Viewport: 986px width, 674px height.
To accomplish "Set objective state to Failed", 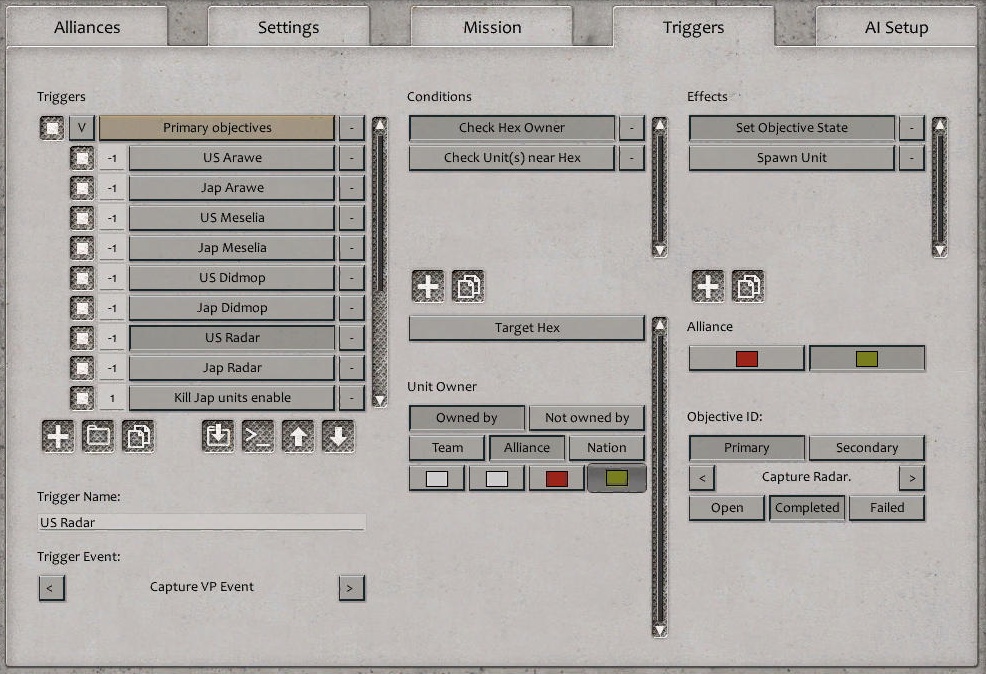I will point(886,507).
